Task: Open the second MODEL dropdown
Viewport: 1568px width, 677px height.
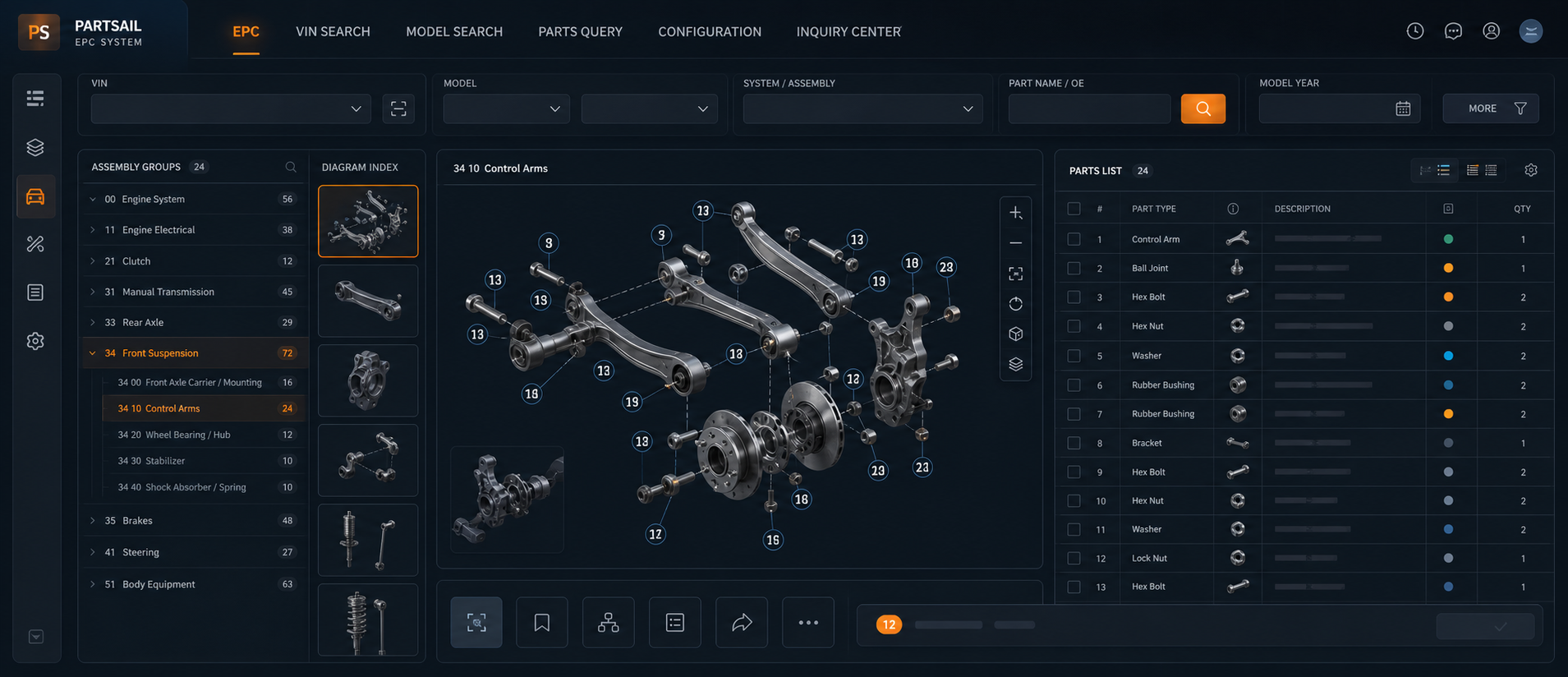Action: click(649, 108)
